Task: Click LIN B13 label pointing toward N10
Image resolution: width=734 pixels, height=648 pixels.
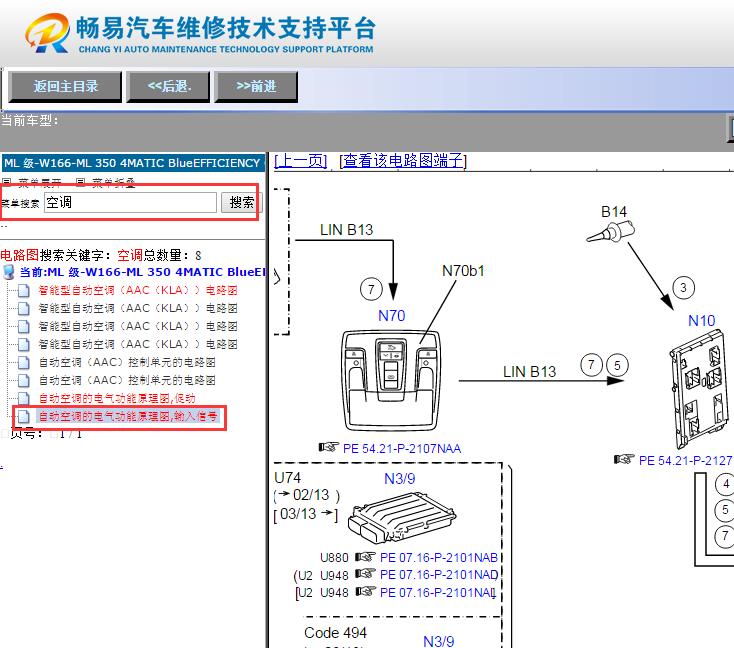Action: (529, 372)
